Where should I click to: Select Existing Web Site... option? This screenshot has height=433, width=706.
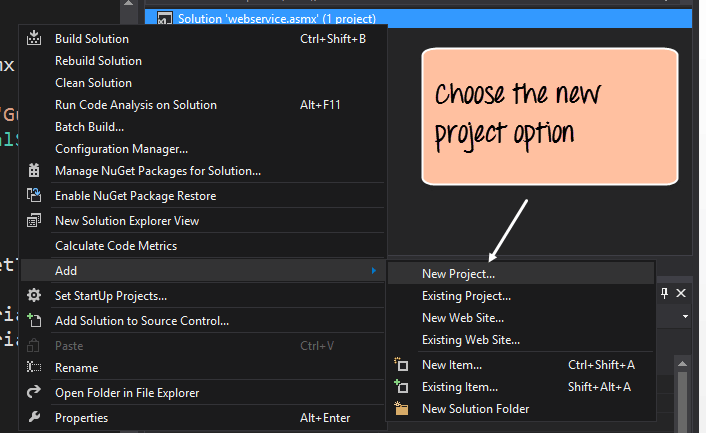(x=470, y=340)
